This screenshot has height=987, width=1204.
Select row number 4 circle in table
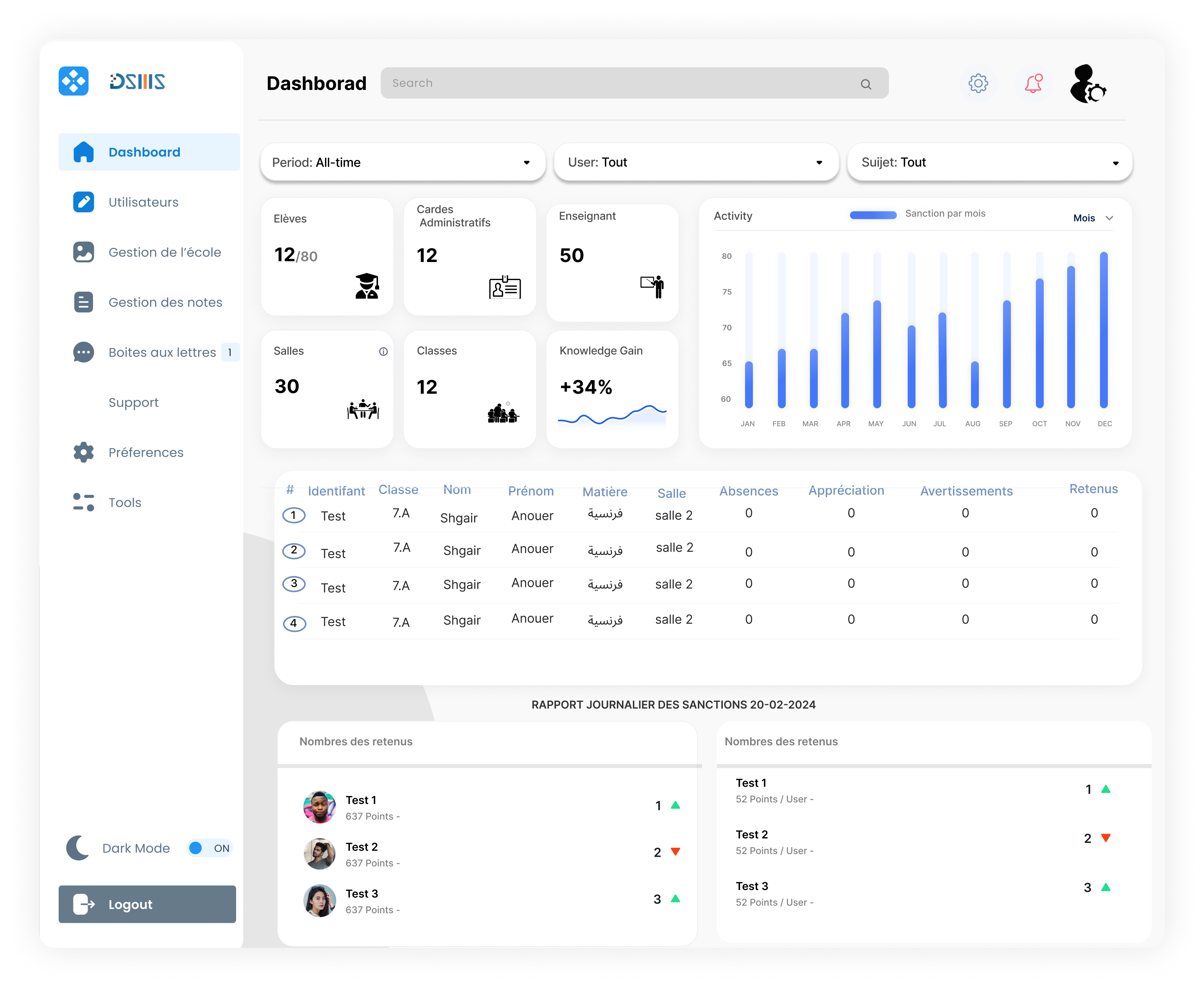pyautogui.click(x=294, y=623)
